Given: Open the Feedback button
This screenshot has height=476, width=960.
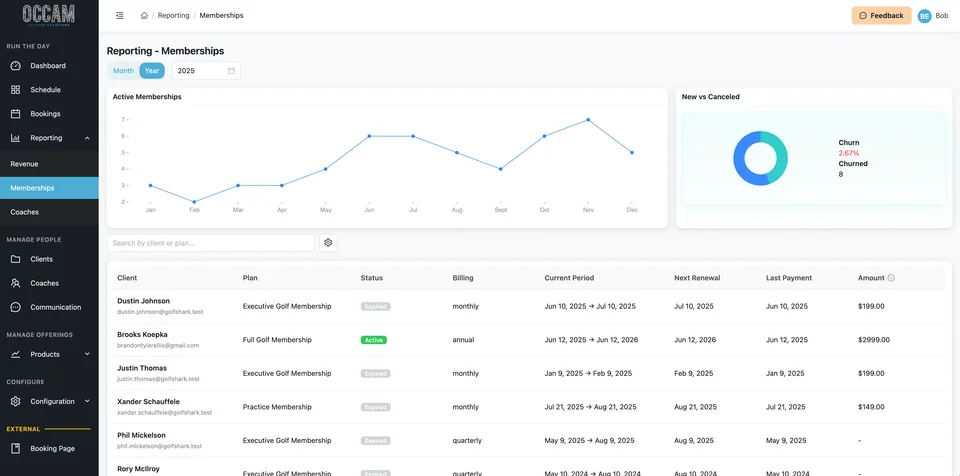Looking at the screenshot, I should point(881,16).
